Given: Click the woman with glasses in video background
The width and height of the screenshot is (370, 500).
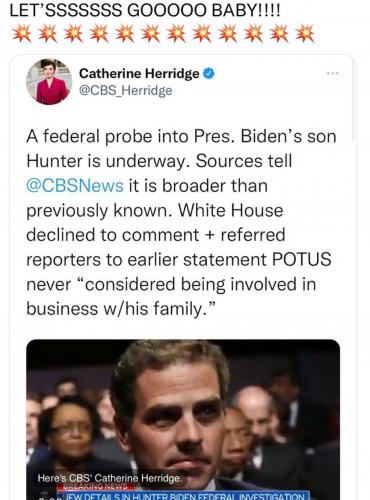Looking at the screenshot, I should [68, 430].
